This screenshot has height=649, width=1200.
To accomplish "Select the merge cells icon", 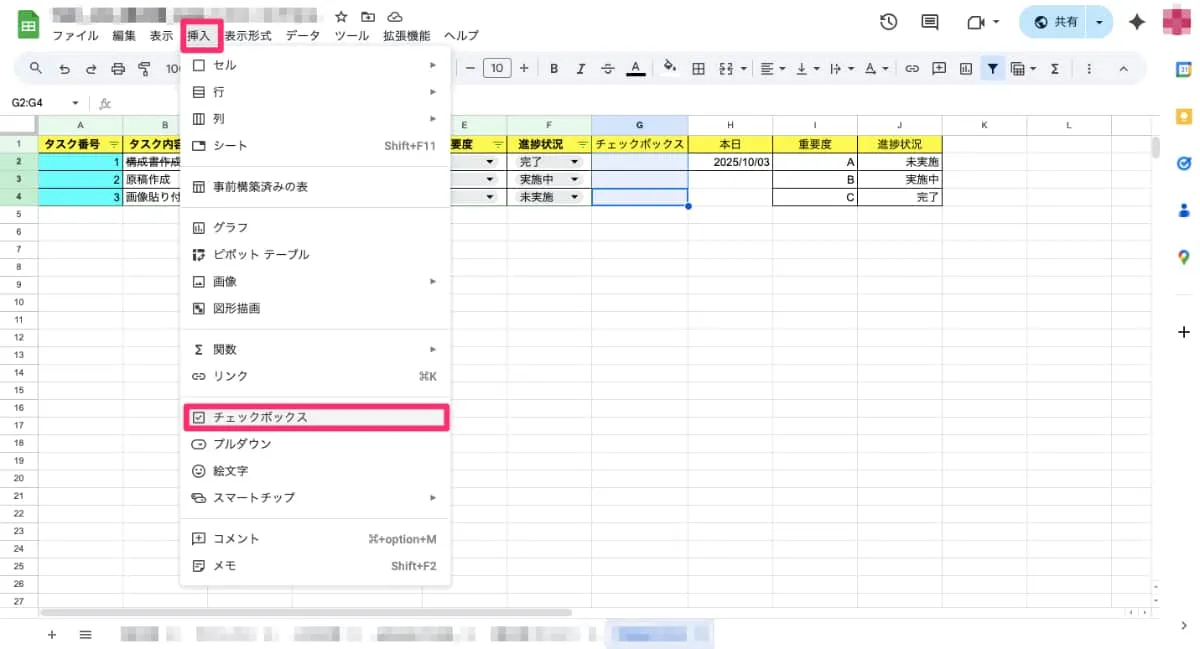I will pos(725,68).
